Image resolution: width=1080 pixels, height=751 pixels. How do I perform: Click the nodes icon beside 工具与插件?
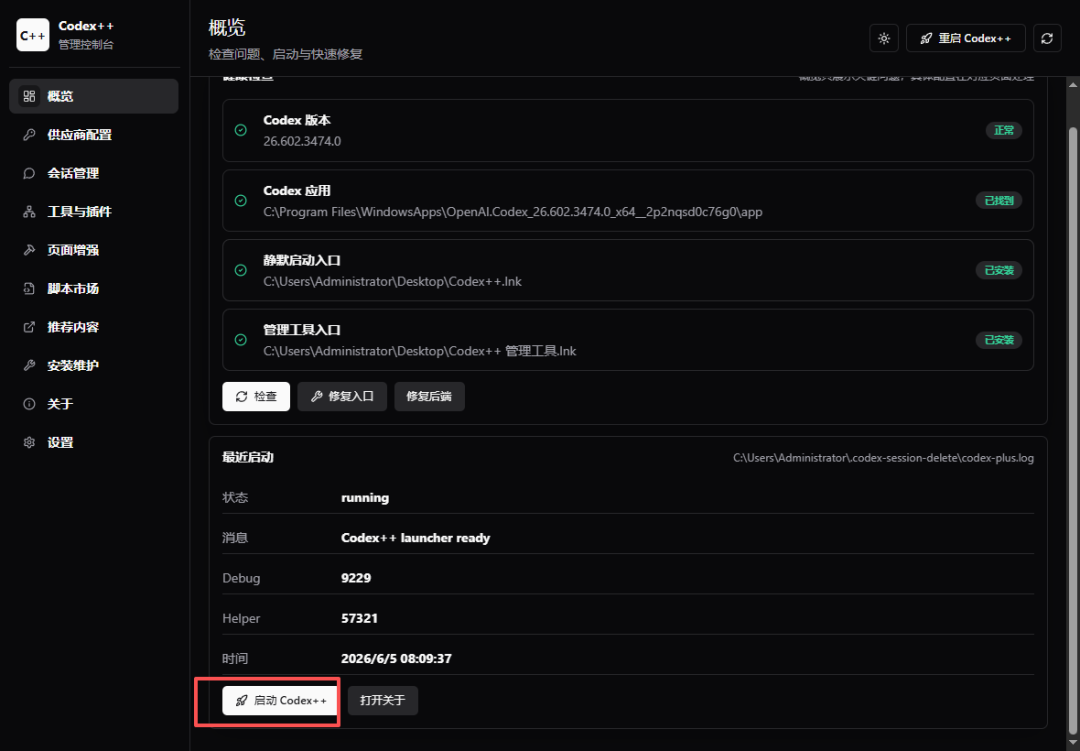coord(29,212)
